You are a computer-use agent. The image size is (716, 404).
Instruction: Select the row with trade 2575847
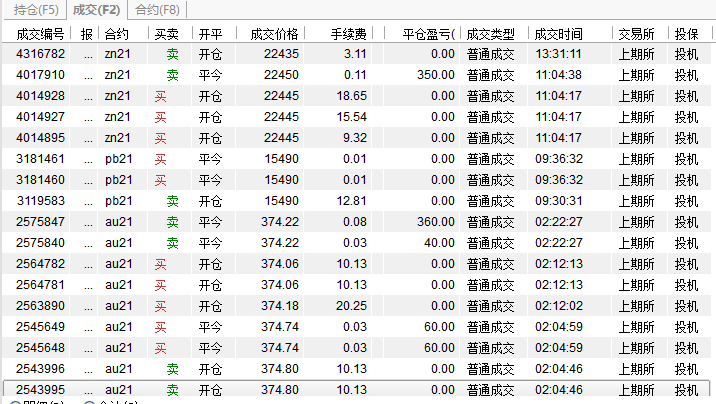(41, 222)
